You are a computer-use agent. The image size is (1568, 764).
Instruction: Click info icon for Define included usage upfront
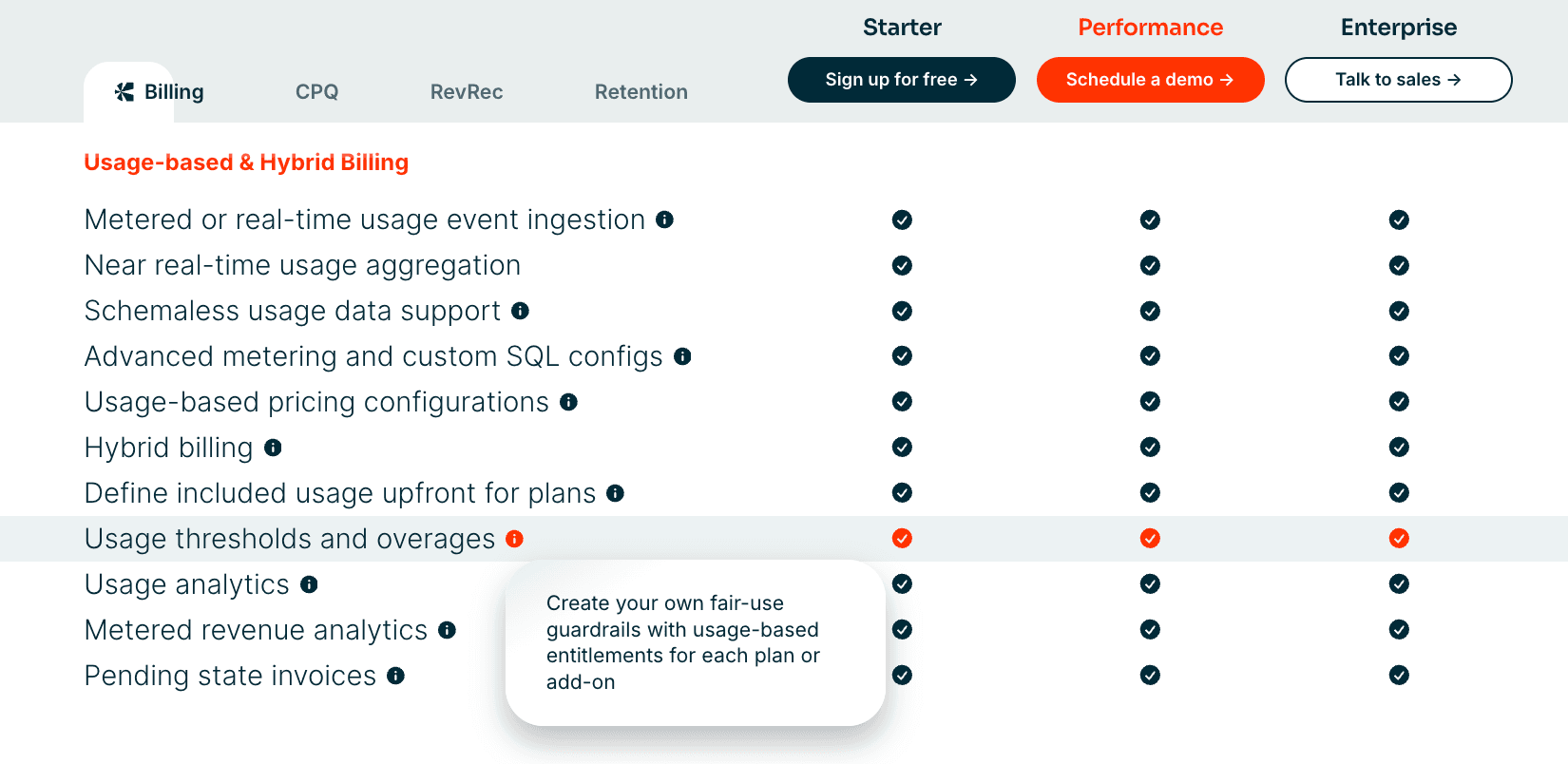(615, 493)
